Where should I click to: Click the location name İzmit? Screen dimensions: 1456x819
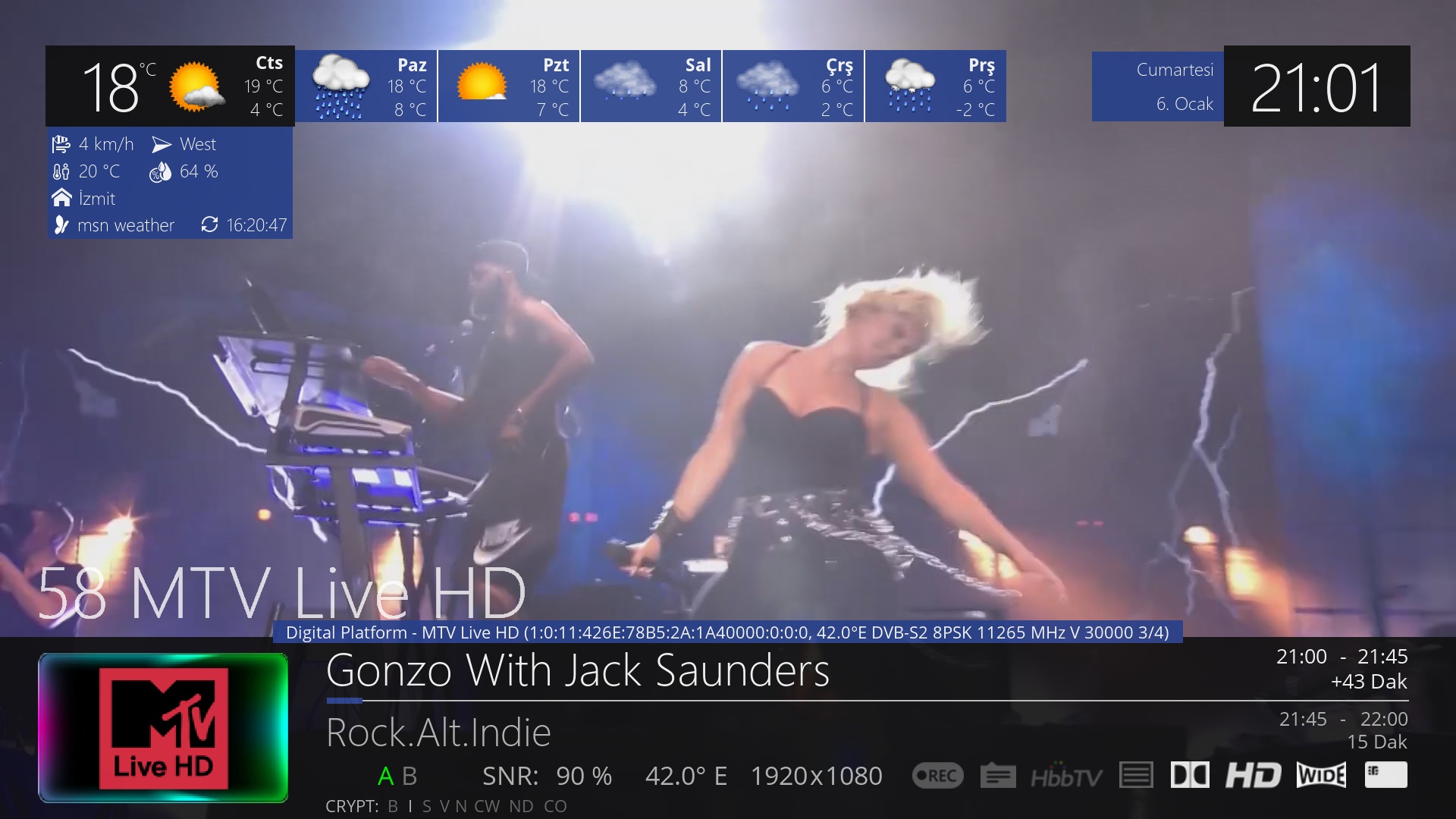[x=96, y=198]
